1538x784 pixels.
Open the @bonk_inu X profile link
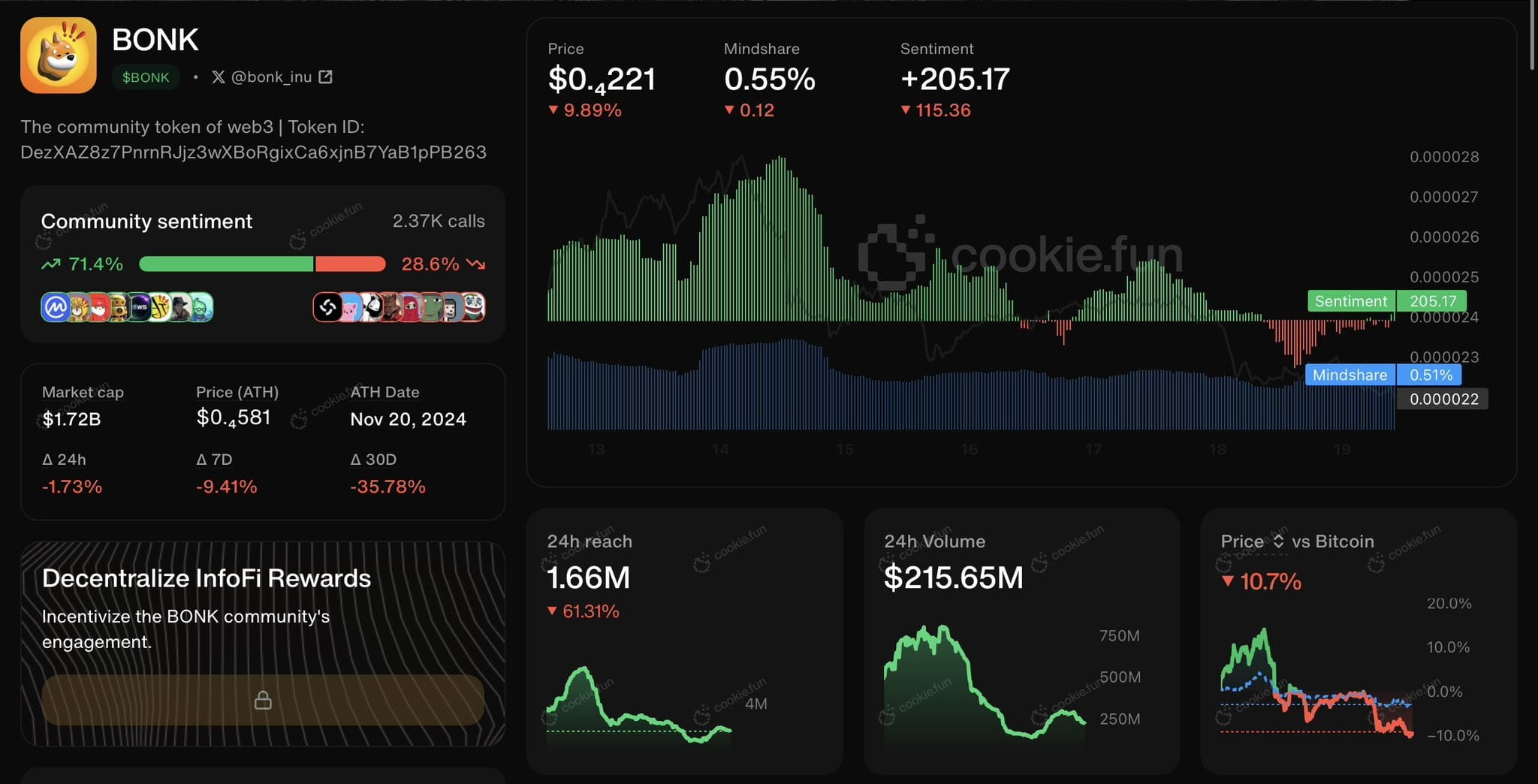pyautogui.click(x=272, y=77)
